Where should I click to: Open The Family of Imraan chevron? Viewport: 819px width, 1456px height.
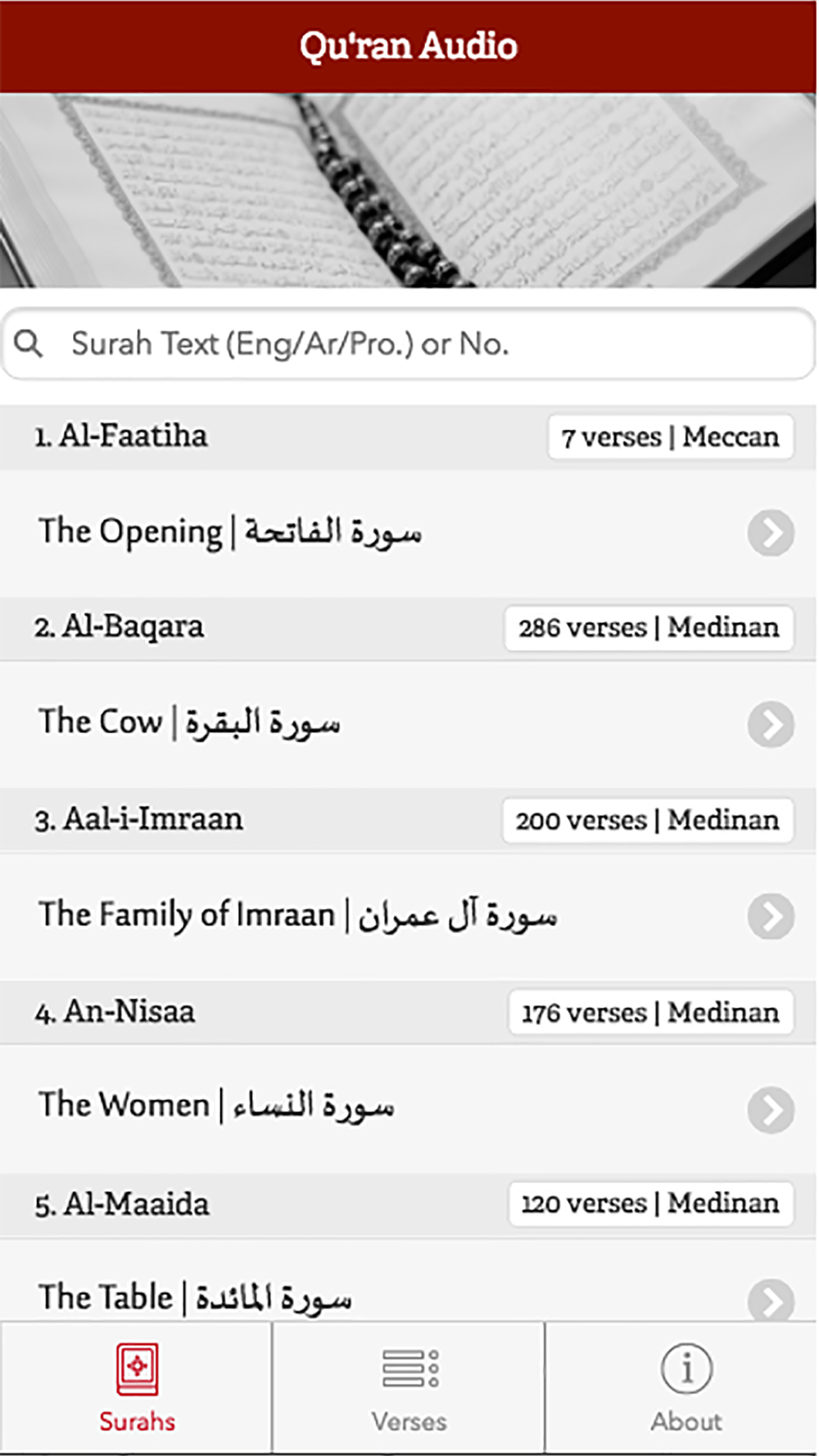tap(771, 917)
